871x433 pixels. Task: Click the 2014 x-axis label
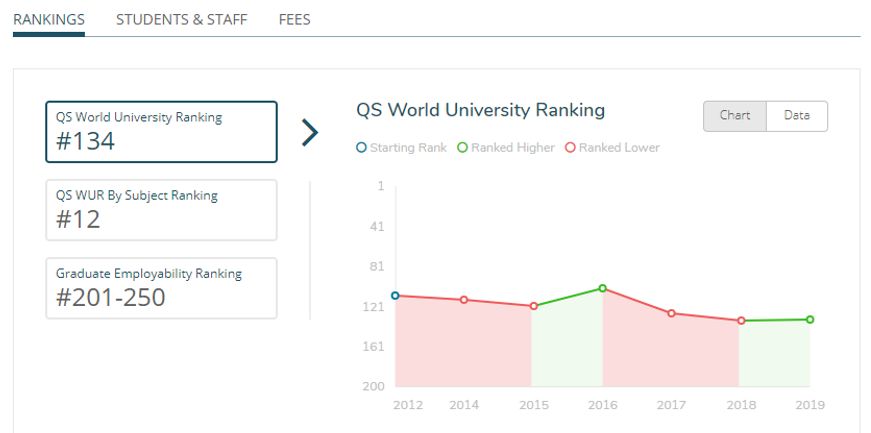[464, 405]
